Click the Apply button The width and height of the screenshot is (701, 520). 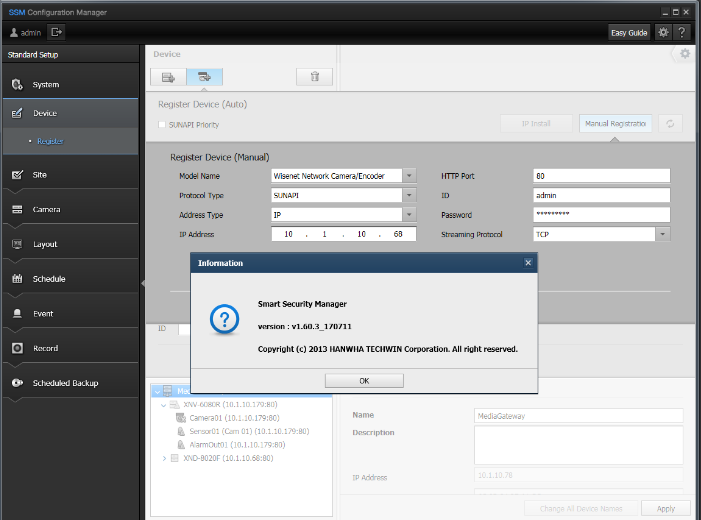pyautogui.click(x=665, y=509)
